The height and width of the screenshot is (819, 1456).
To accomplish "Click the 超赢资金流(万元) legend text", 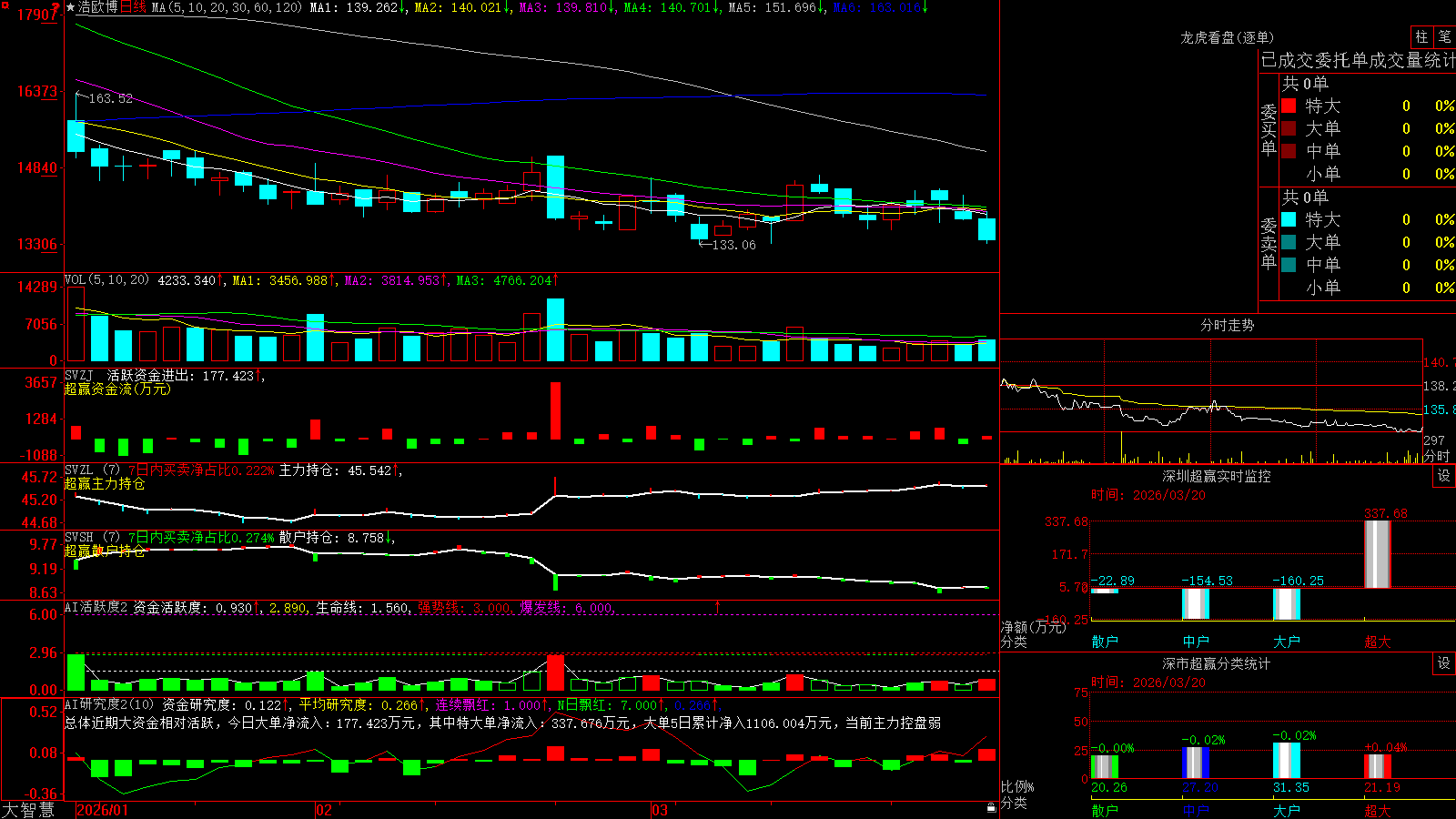I will coord(117,389).
